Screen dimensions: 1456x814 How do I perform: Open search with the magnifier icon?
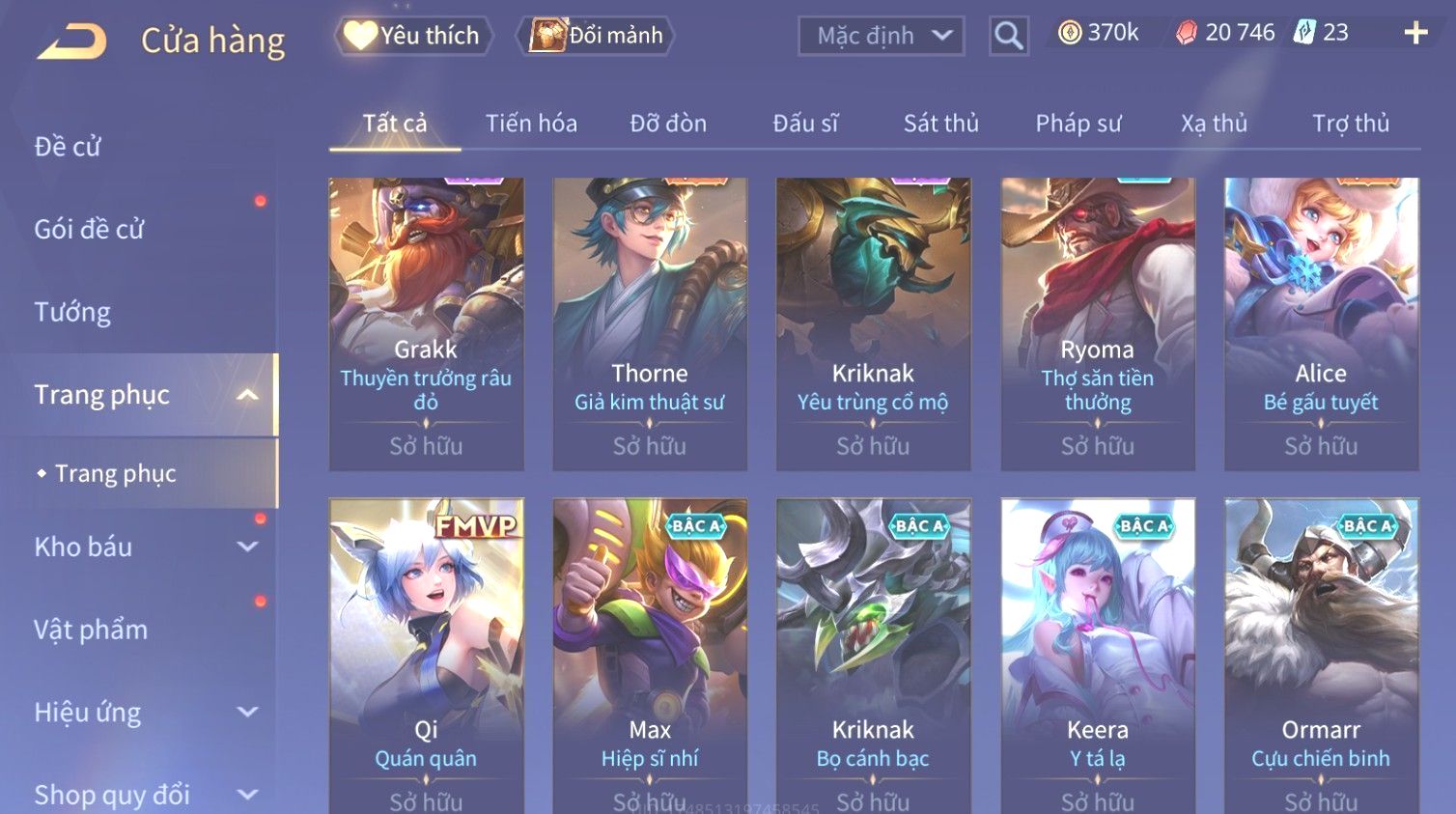point(1008,36)
